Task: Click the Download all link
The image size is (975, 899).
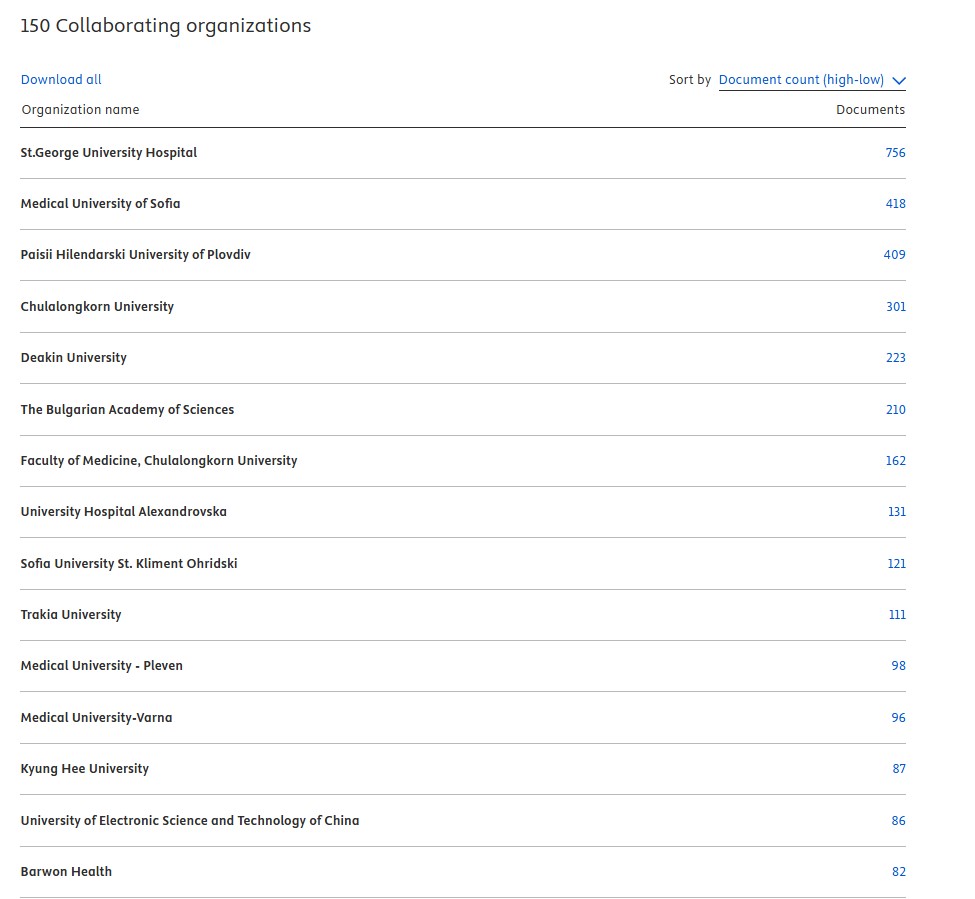Action: pos(61,80)
